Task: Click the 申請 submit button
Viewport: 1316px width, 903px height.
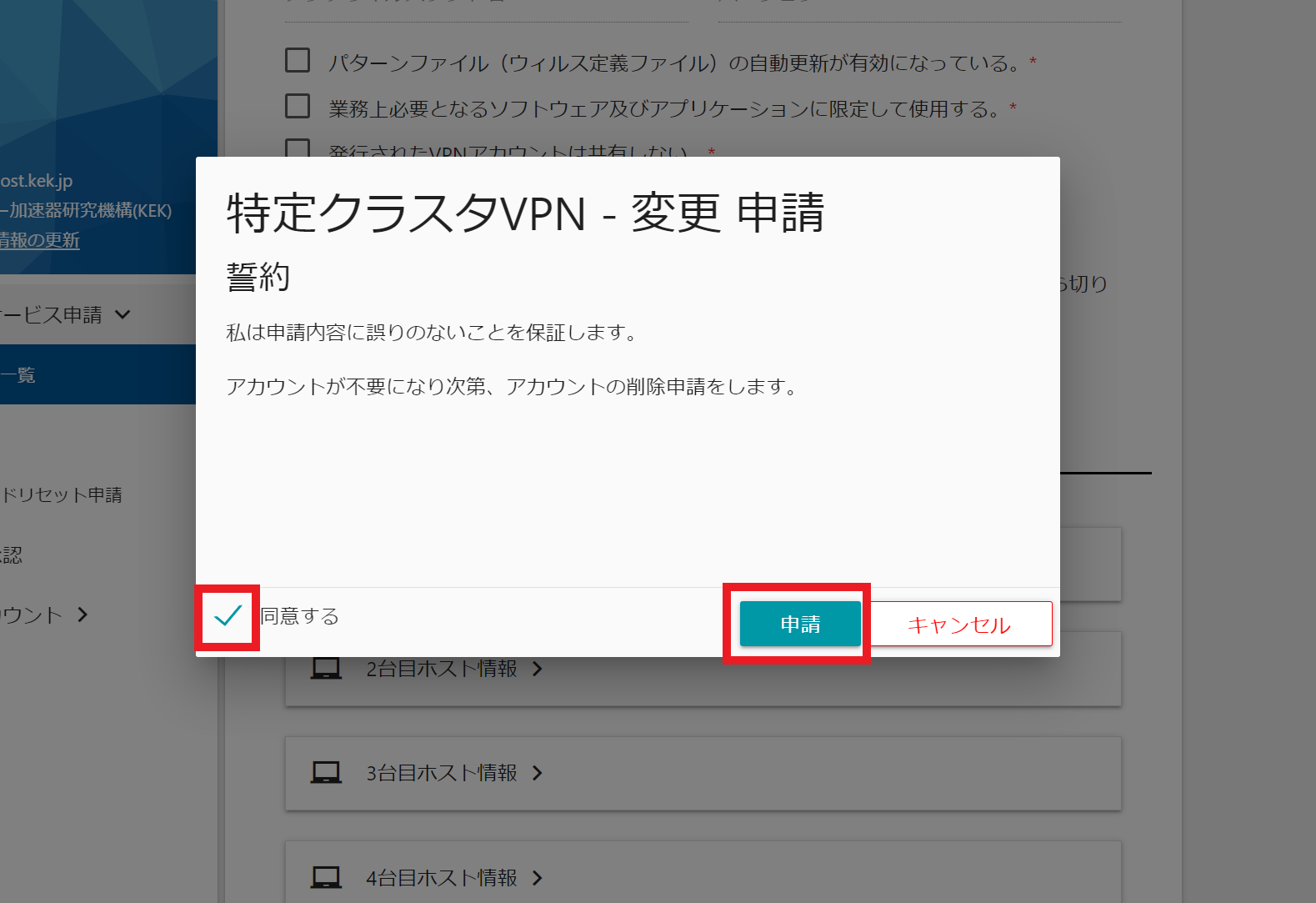Action: (x=800, y=624)
